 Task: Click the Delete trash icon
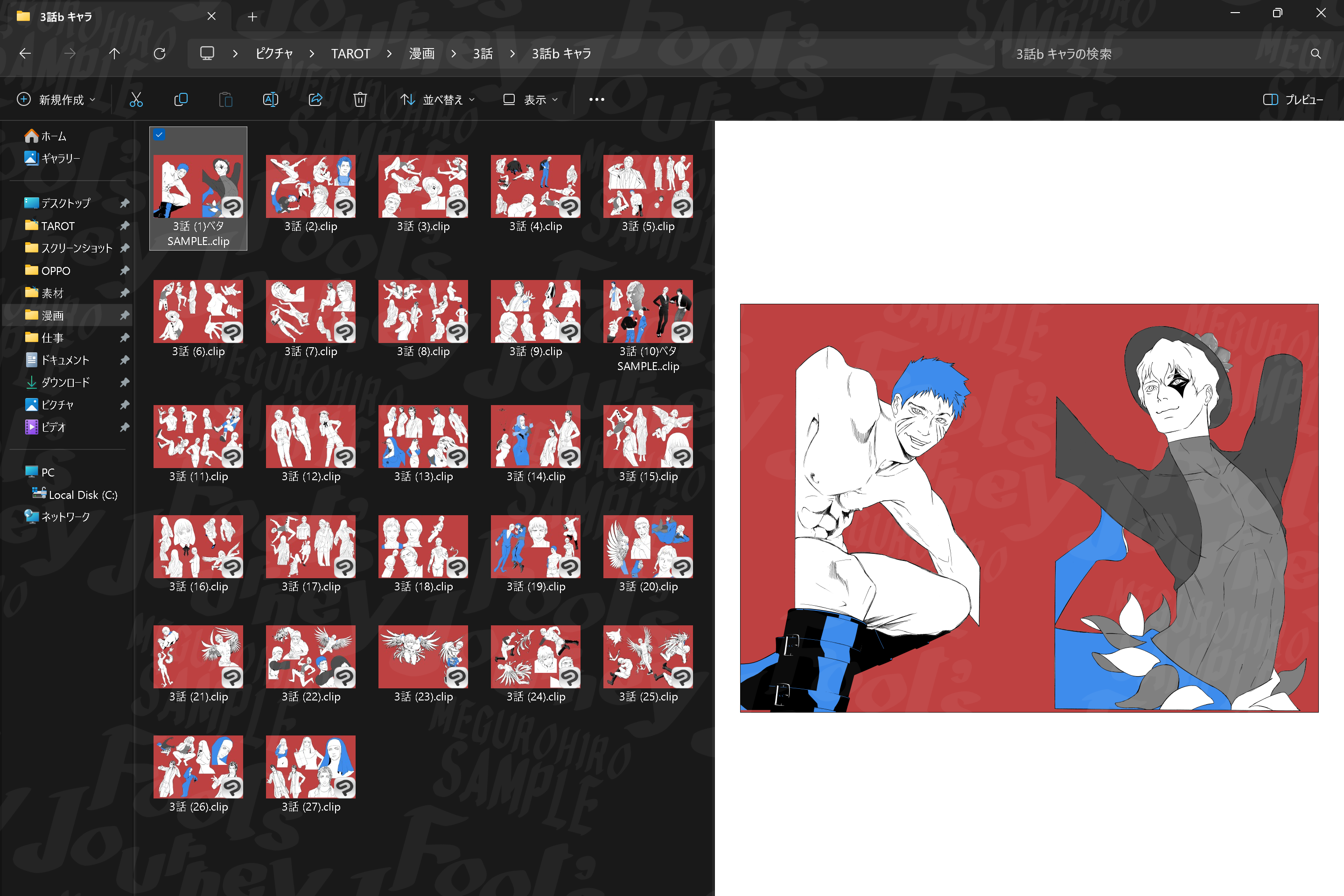[x=360, y=99]
